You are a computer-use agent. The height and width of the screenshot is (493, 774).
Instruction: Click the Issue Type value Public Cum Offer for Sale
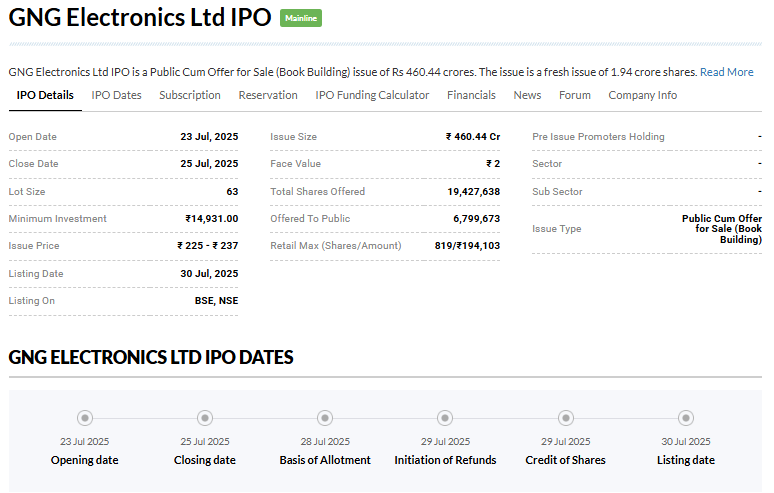coord(722,229)
